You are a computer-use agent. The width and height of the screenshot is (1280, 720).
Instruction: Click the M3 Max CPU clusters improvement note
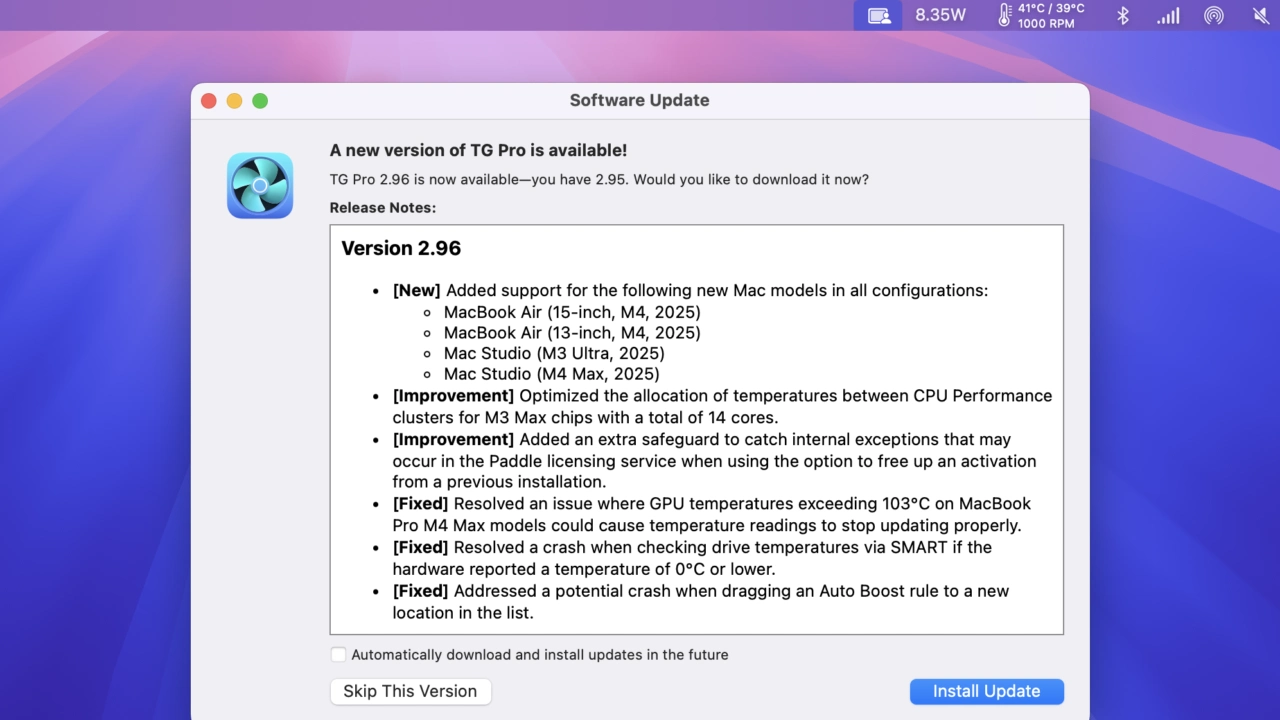pyautogui.click(x=722, y=406)
